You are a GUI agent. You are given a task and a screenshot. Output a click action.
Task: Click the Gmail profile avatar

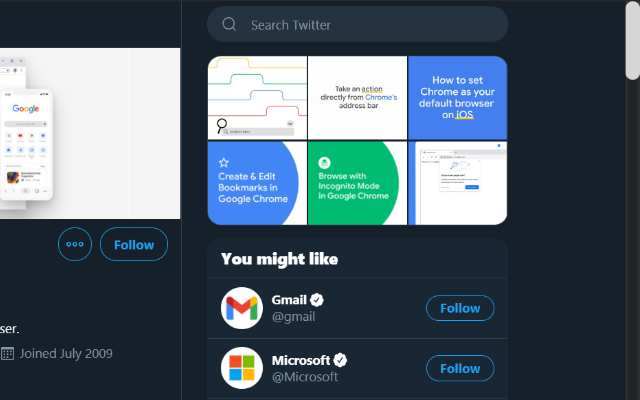[242, 308]
